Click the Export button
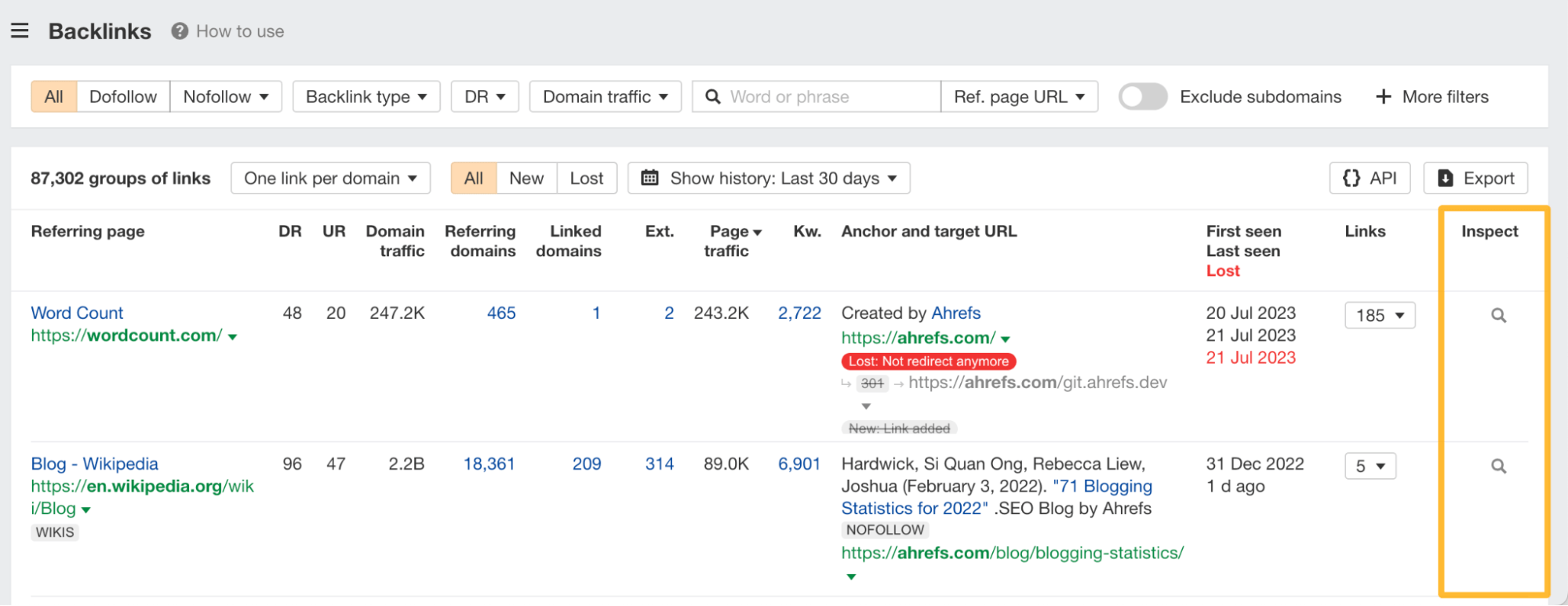The width and height of the screenshot is (1568, 606). (1475, 178)
